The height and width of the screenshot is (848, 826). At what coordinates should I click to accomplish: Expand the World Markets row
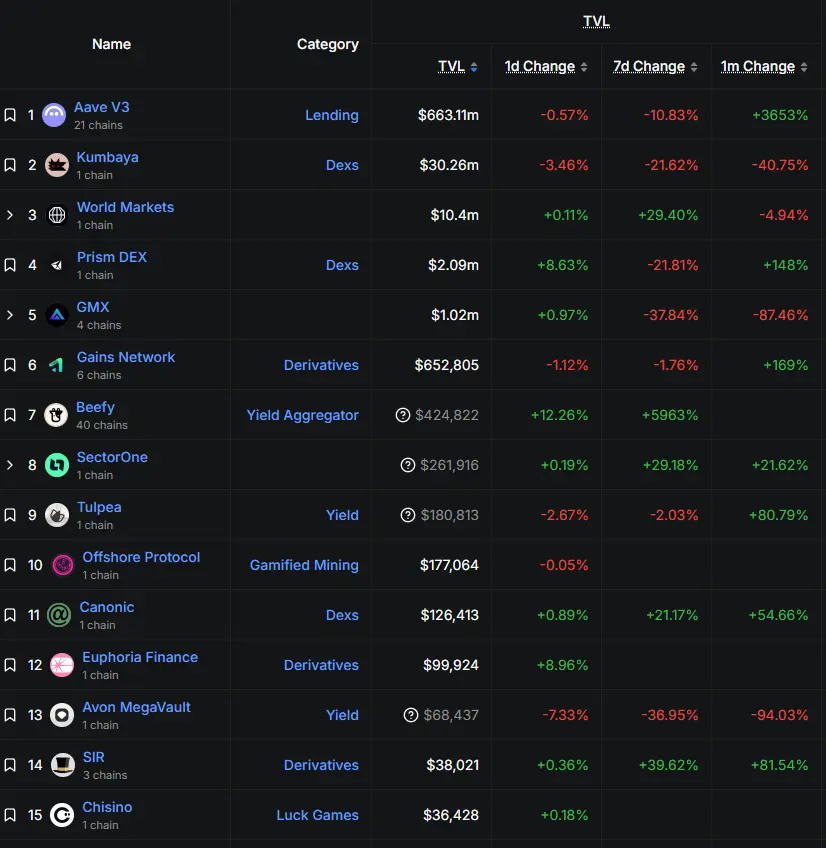pyautogui.click(x=10, y=215)
